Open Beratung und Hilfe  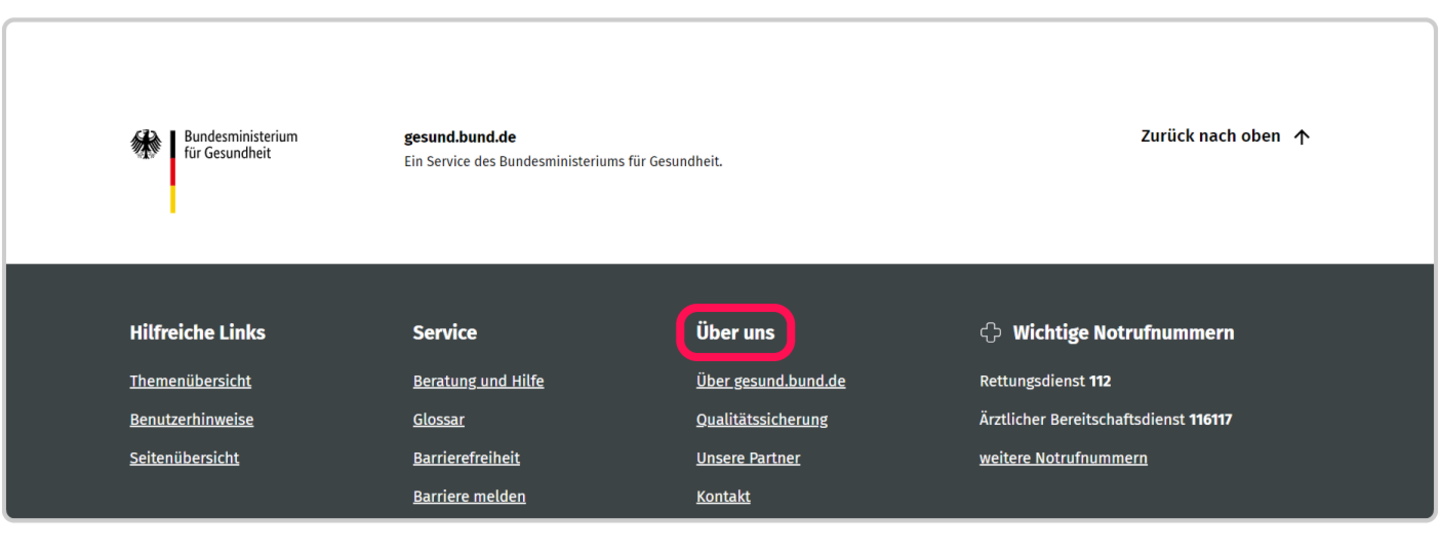[x=478, y=381]
